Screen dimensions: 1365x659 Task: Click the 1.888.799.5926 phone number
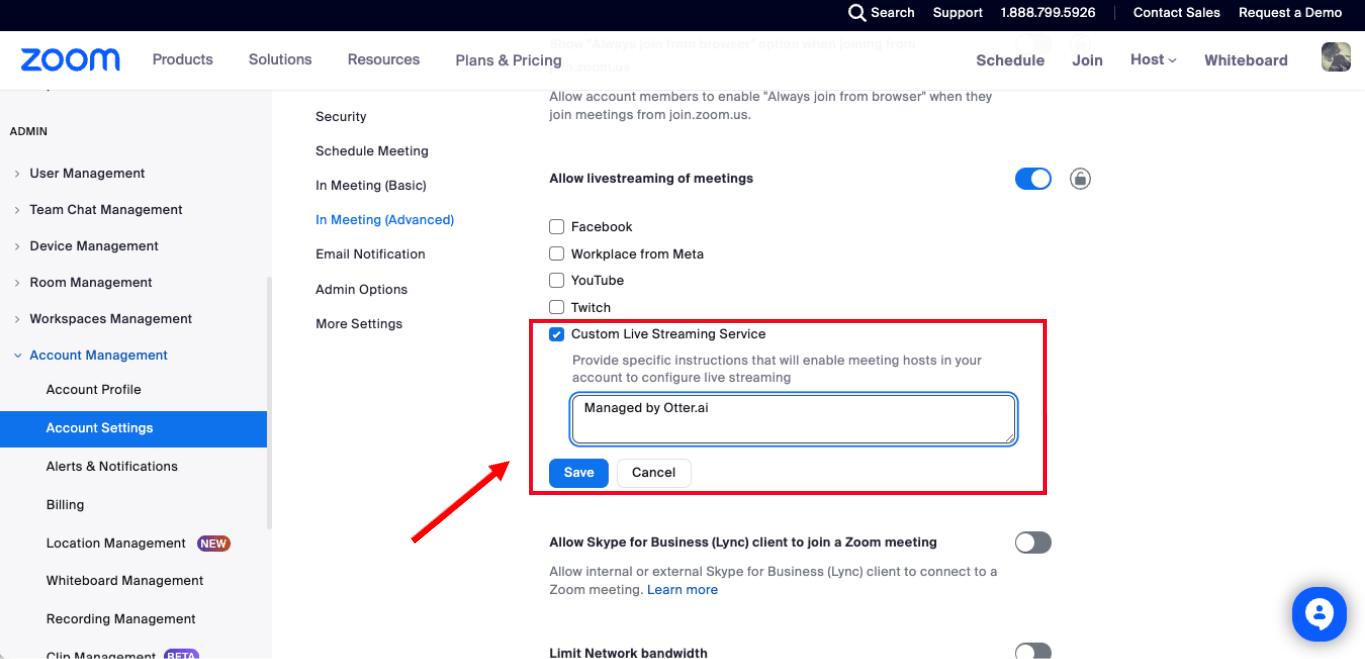click(x=1048, y=13)
